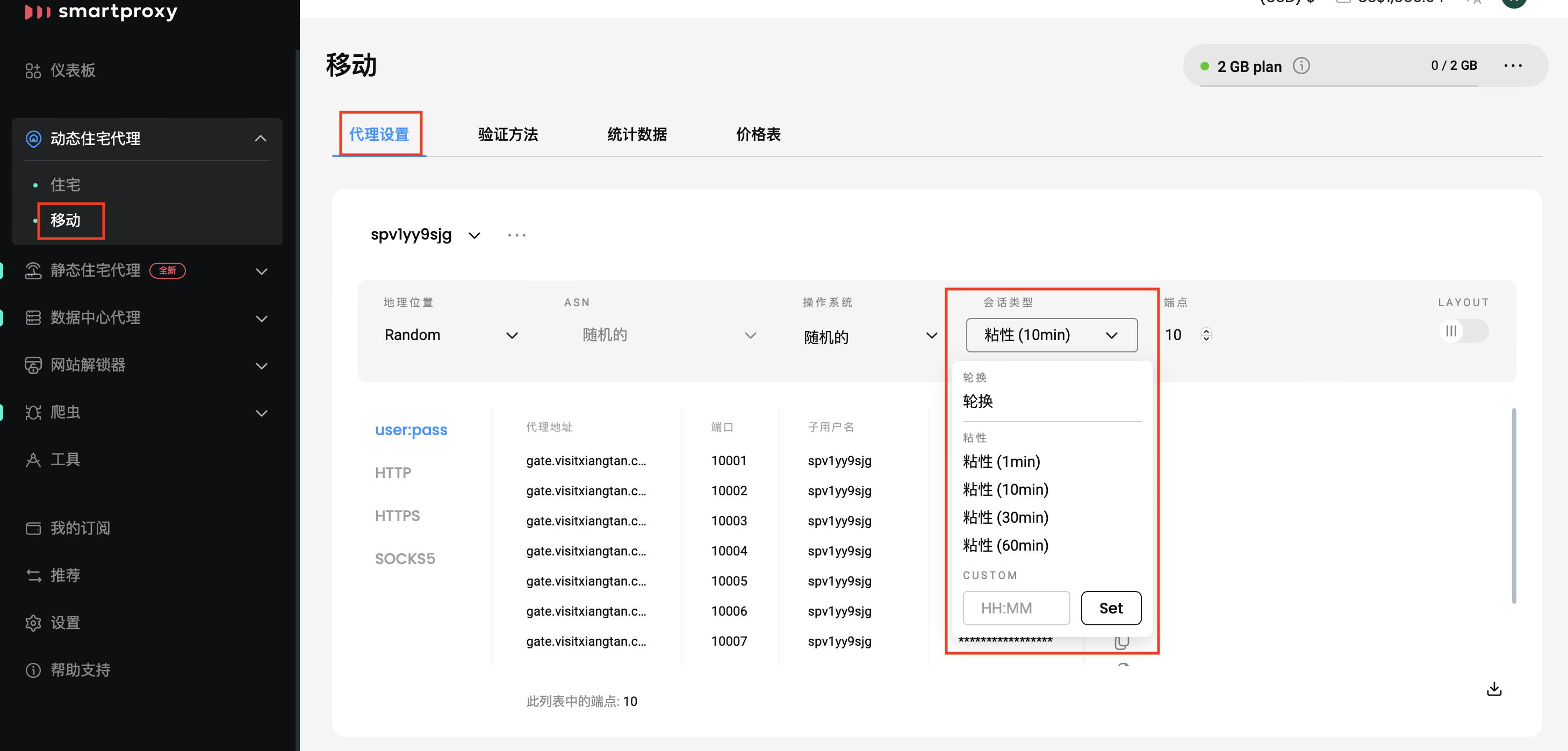Click the 0 / 2 GB usage bar
This screenshot has height=751, width=1568.
[x=1338, y=86]
